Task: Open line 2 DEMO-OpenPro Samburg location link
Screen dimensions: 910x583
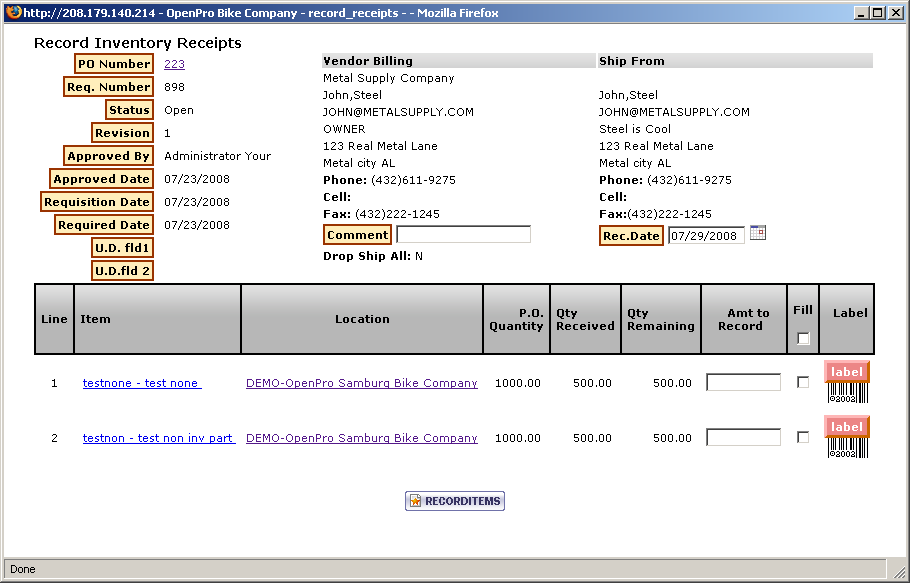Action: 361,438
